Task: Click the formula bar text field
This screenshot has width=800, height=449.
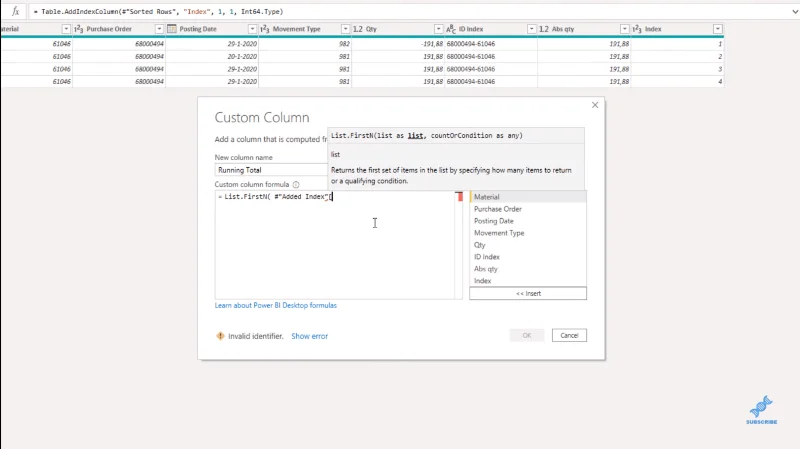Action: click(408, 11)
